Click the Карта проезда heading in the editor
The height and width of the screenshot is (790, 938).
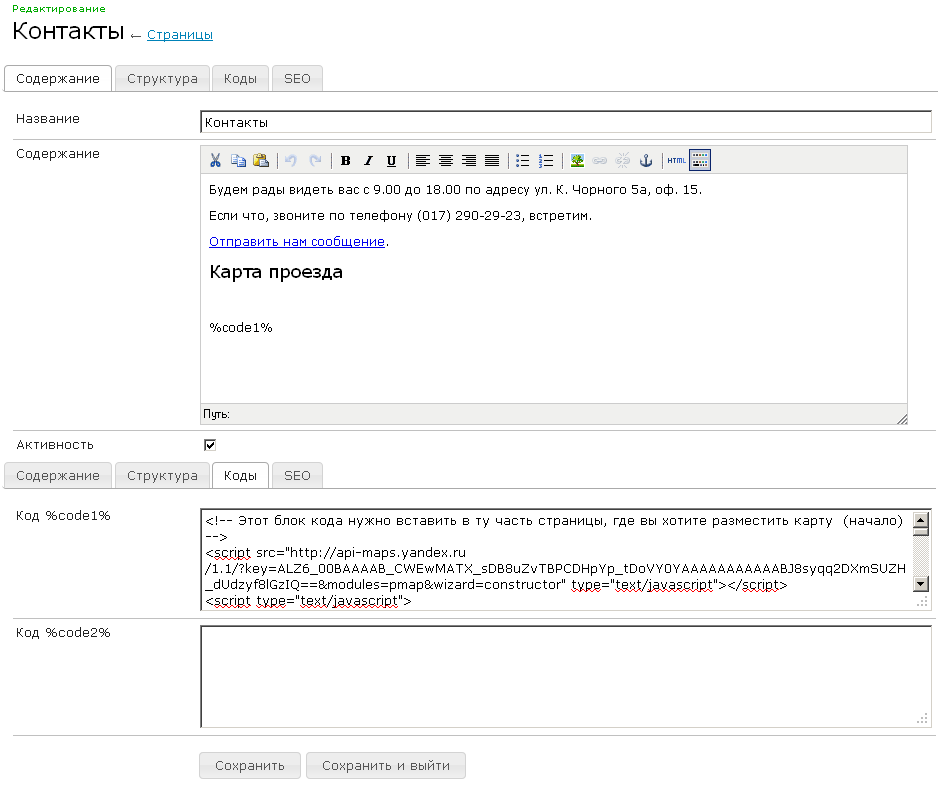pyautogui.click(x=276, y=272)
